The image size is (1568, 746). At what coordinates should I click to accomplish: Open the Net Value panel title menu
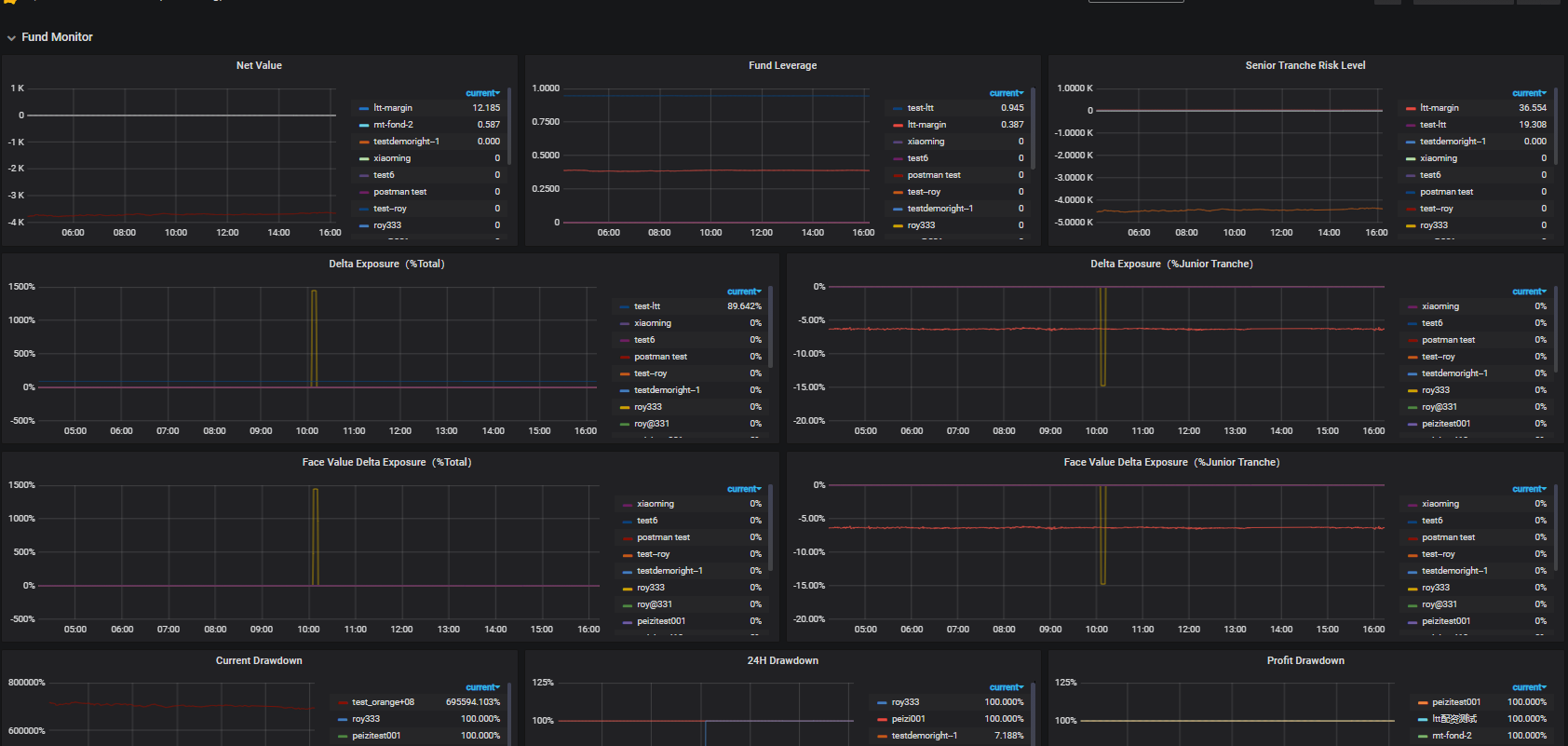tap(259, 65)
